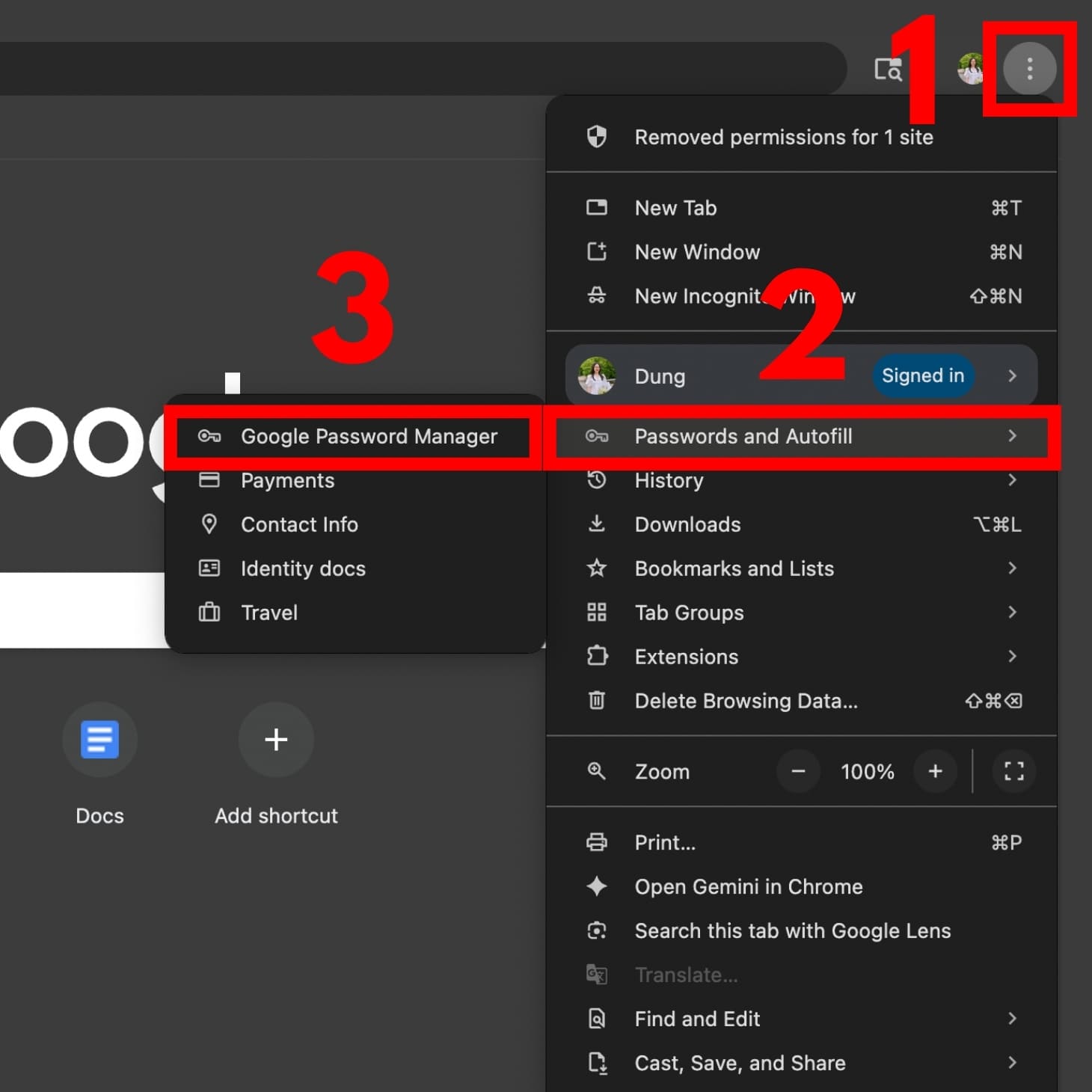Click the Extensions puzzle icon

[x=596, y=656]
